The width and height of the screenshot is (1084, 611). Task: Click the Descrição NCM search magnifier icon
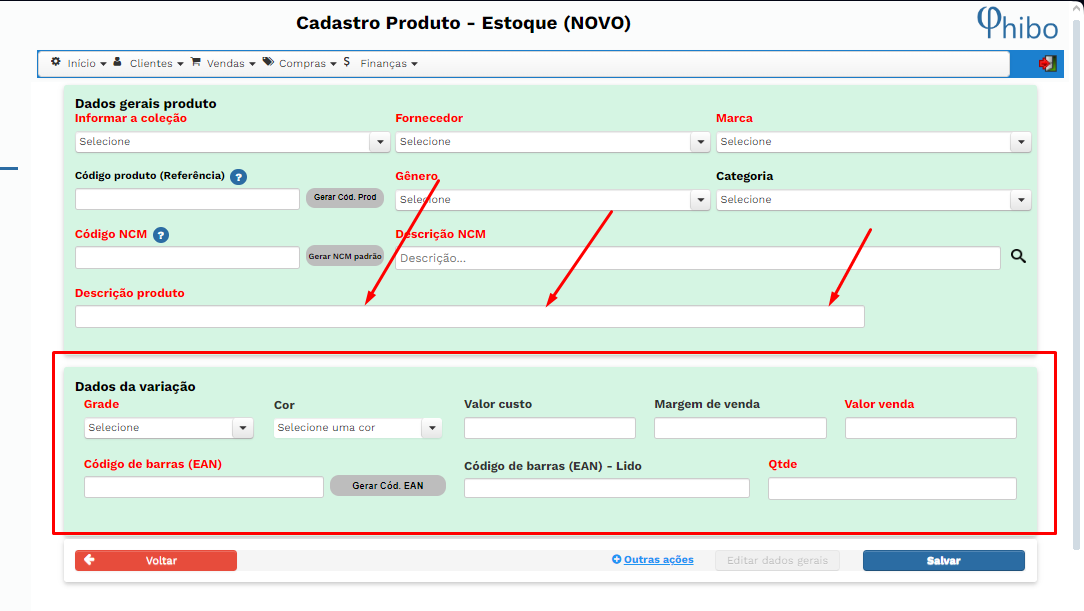click(x=1018, y=257)
